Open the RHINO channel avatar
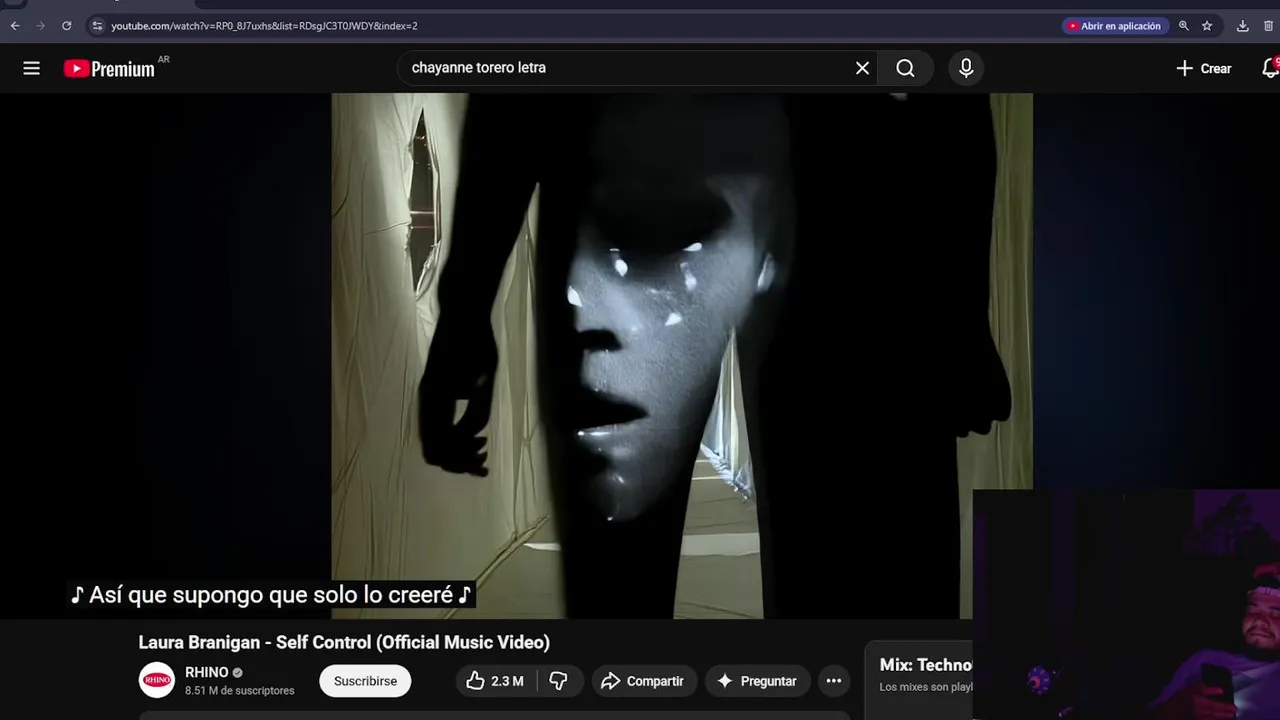The image size is (1280, 720). coord(157,681)
